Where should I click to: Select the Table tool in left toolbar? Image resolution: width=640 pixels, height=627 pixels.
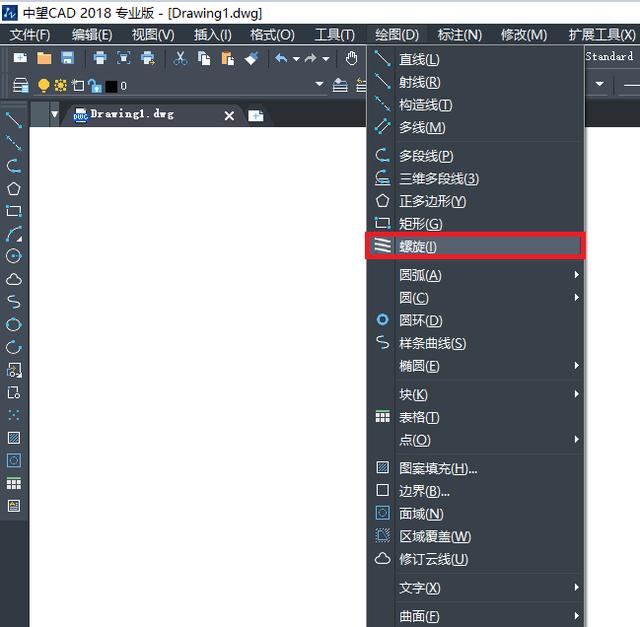14,483
